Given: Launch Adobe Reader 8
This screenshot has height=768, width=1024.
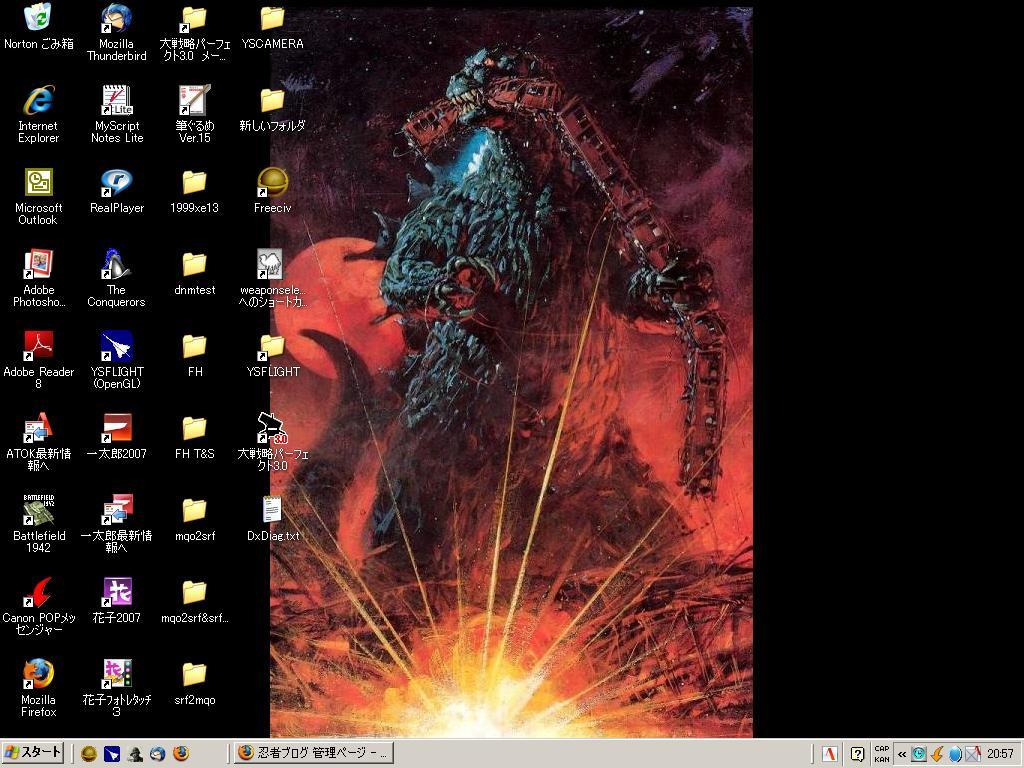Looking at the screenshot, I should click(x=39, y=361).
